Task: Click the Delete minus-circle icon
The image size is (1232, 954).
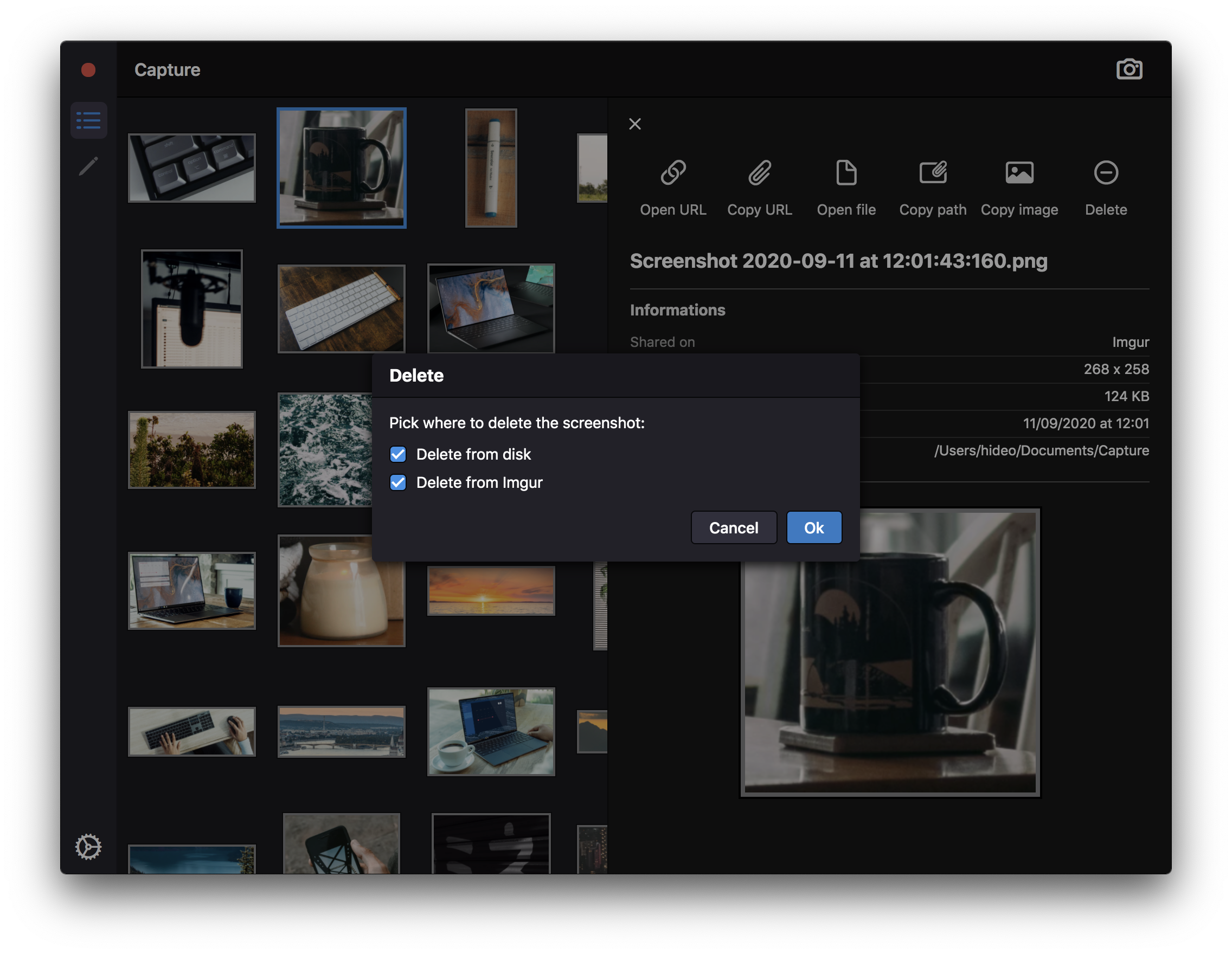Action: (x=1106, y=173)
